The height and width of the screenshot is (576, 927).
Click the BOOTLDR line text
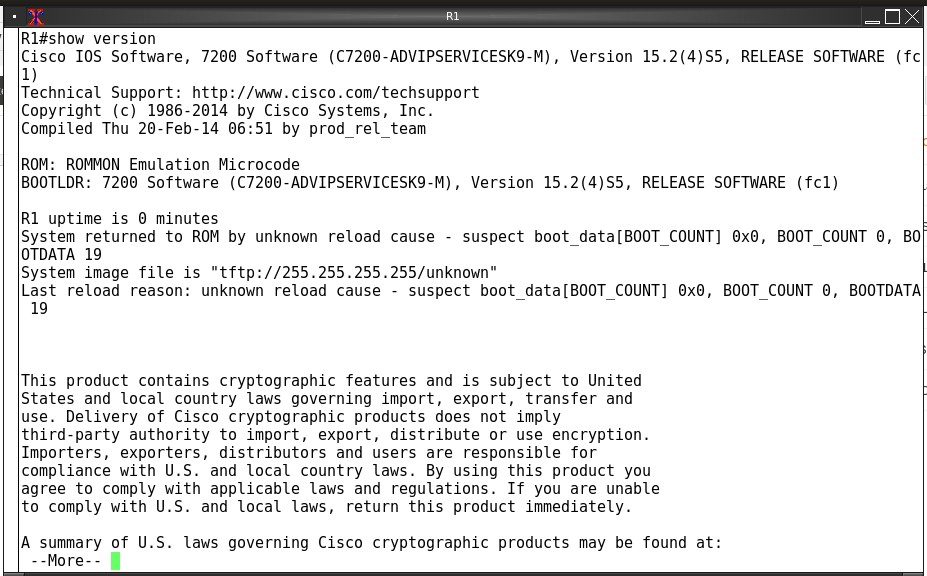430,183
